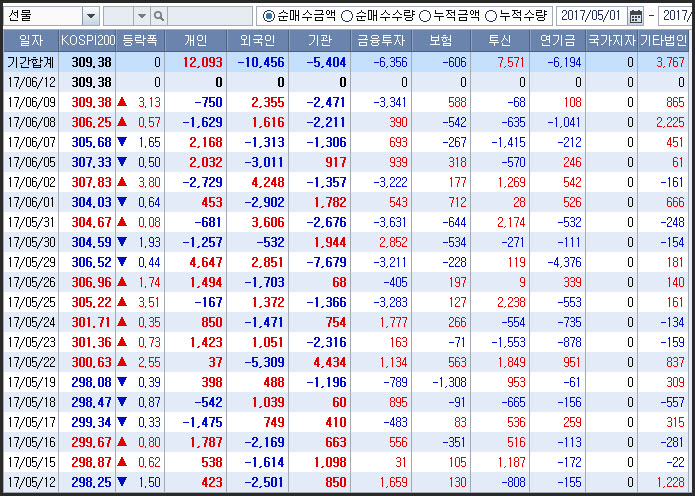
Task: Click the KOSPI200 column header
Action: [87, 41]
